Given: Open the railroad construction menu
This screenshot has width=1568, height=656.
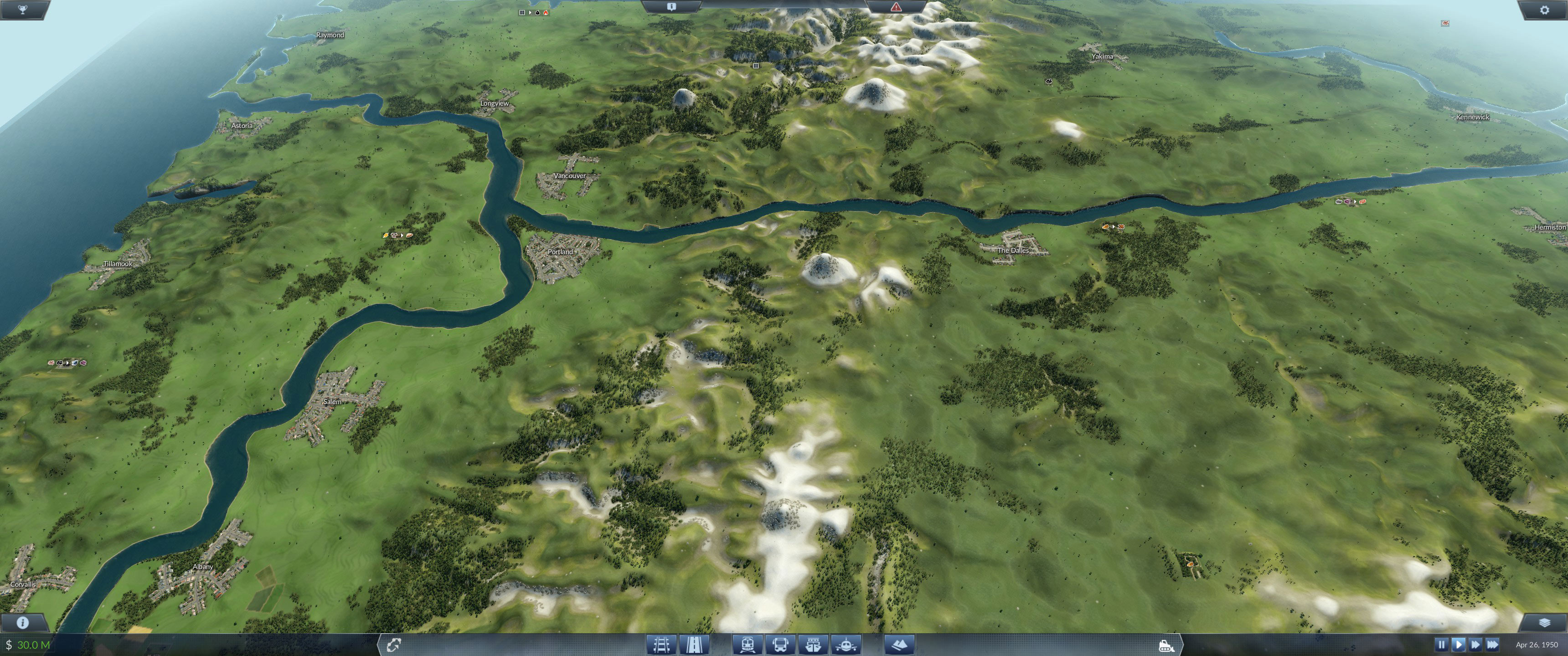Looking at the screenshot, I should tap(662, 645).
